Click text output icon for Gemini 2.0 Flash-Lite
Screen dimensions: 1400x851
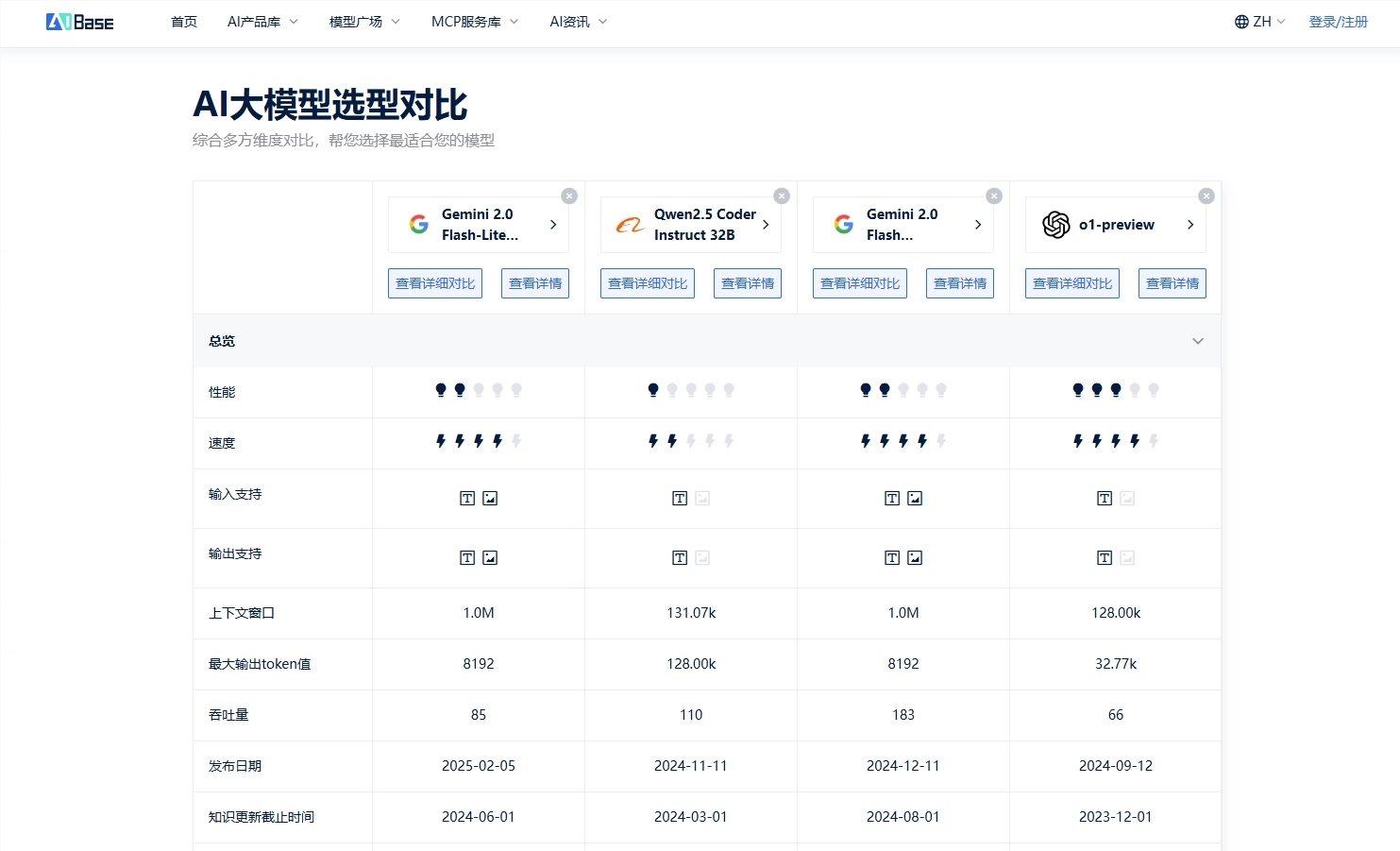467,558
